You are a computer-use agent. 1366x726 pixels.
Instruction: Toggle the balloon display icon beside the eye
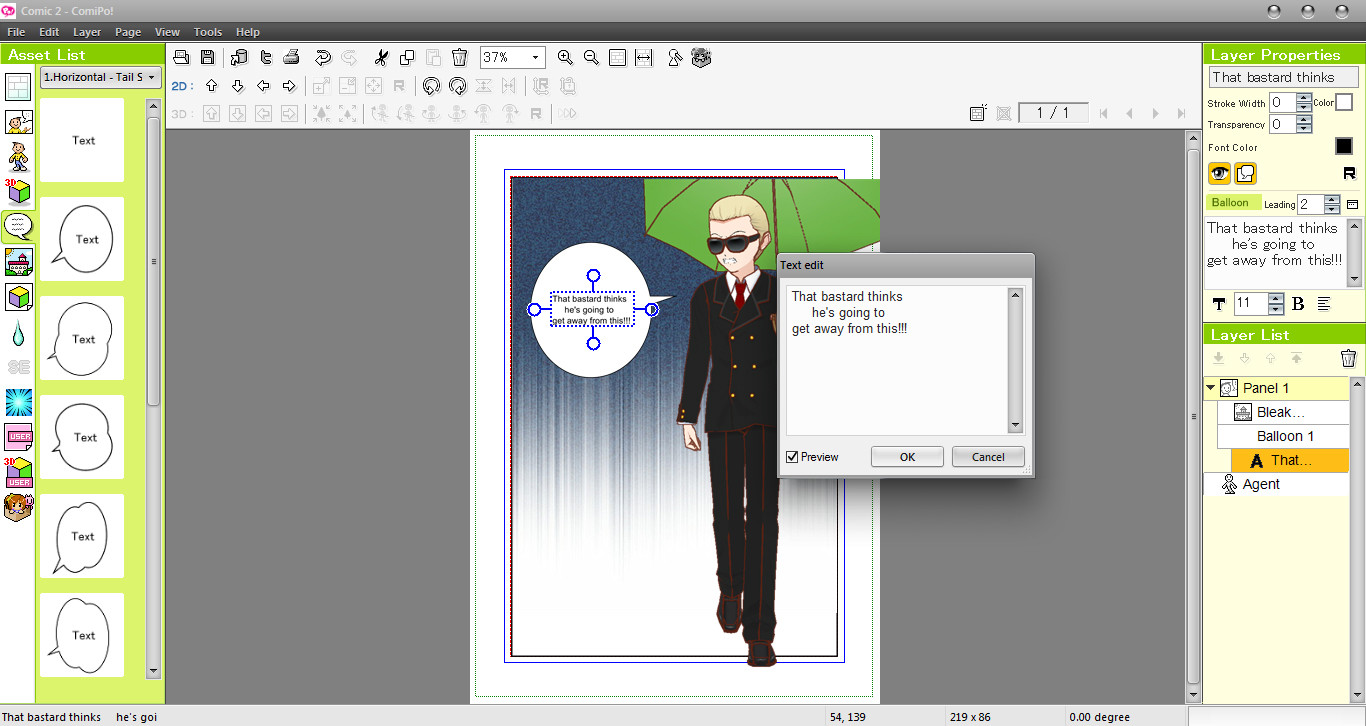(1245, 173)
